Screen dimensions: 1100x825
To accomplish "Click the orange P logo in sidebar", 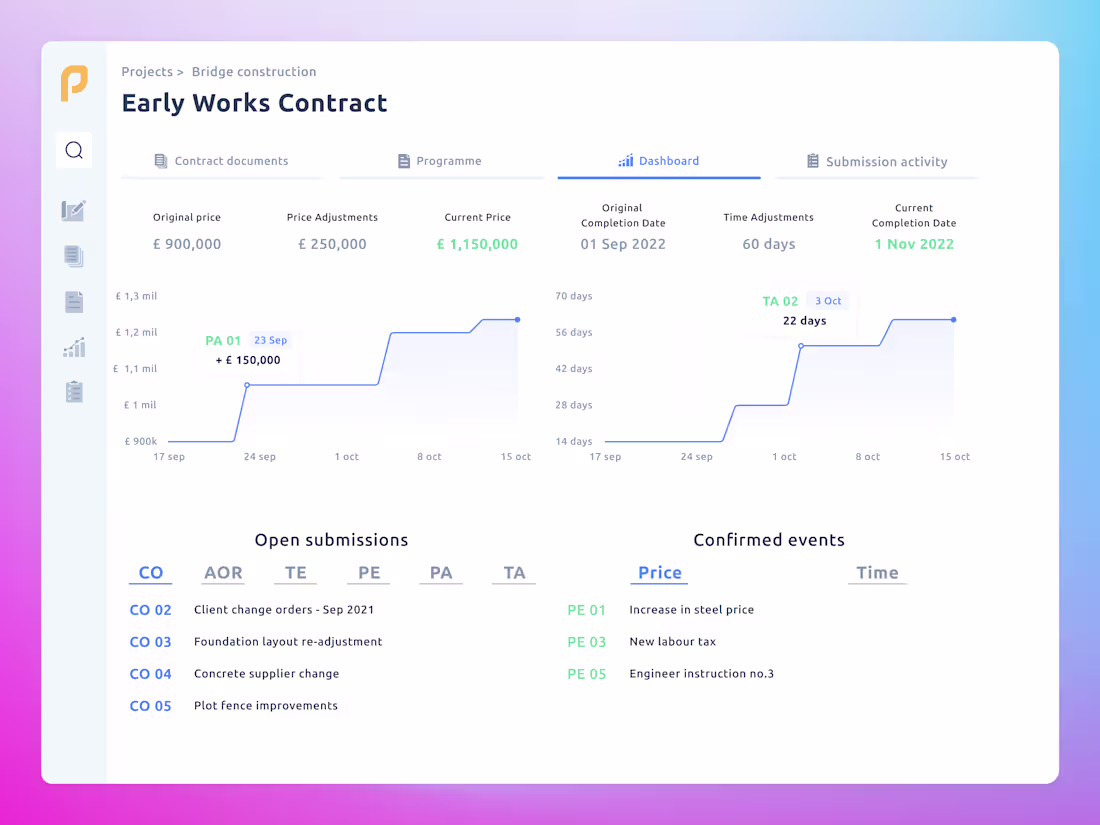I will click(x=74, y=85).
